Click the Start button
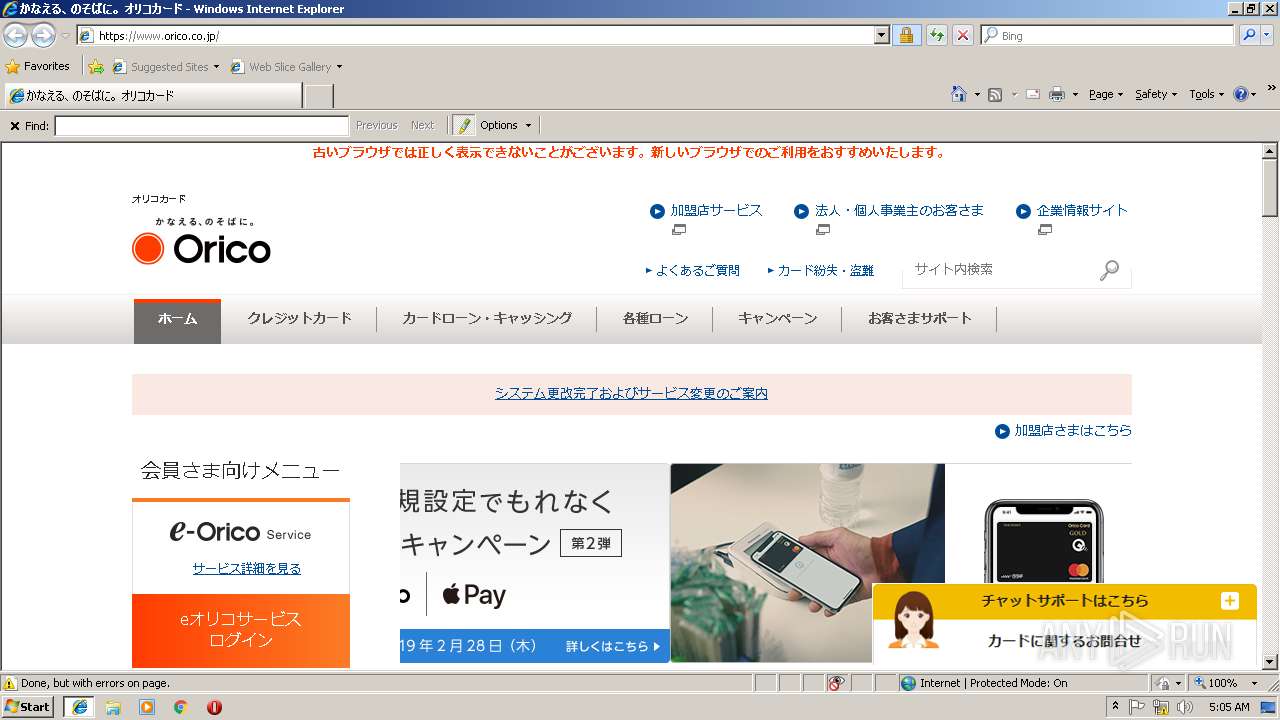 click(x=28, y=707)
